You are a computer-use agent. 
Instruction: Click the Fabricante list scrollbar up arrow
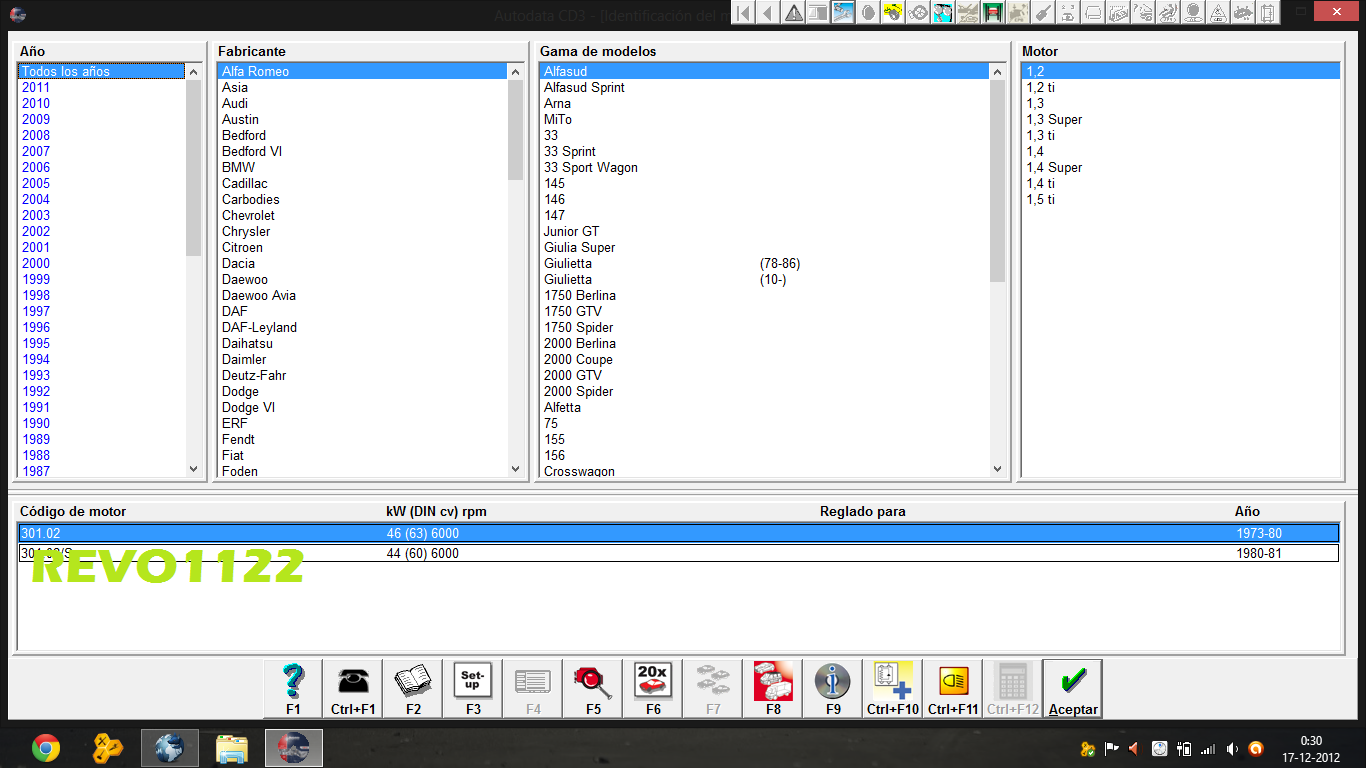click(x=516, y=71)
